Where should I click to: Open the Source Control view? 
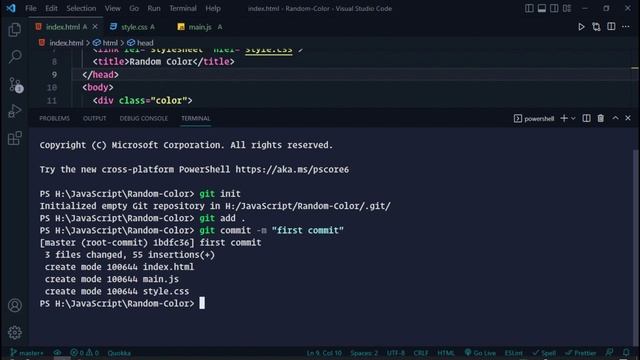[16, 85]
